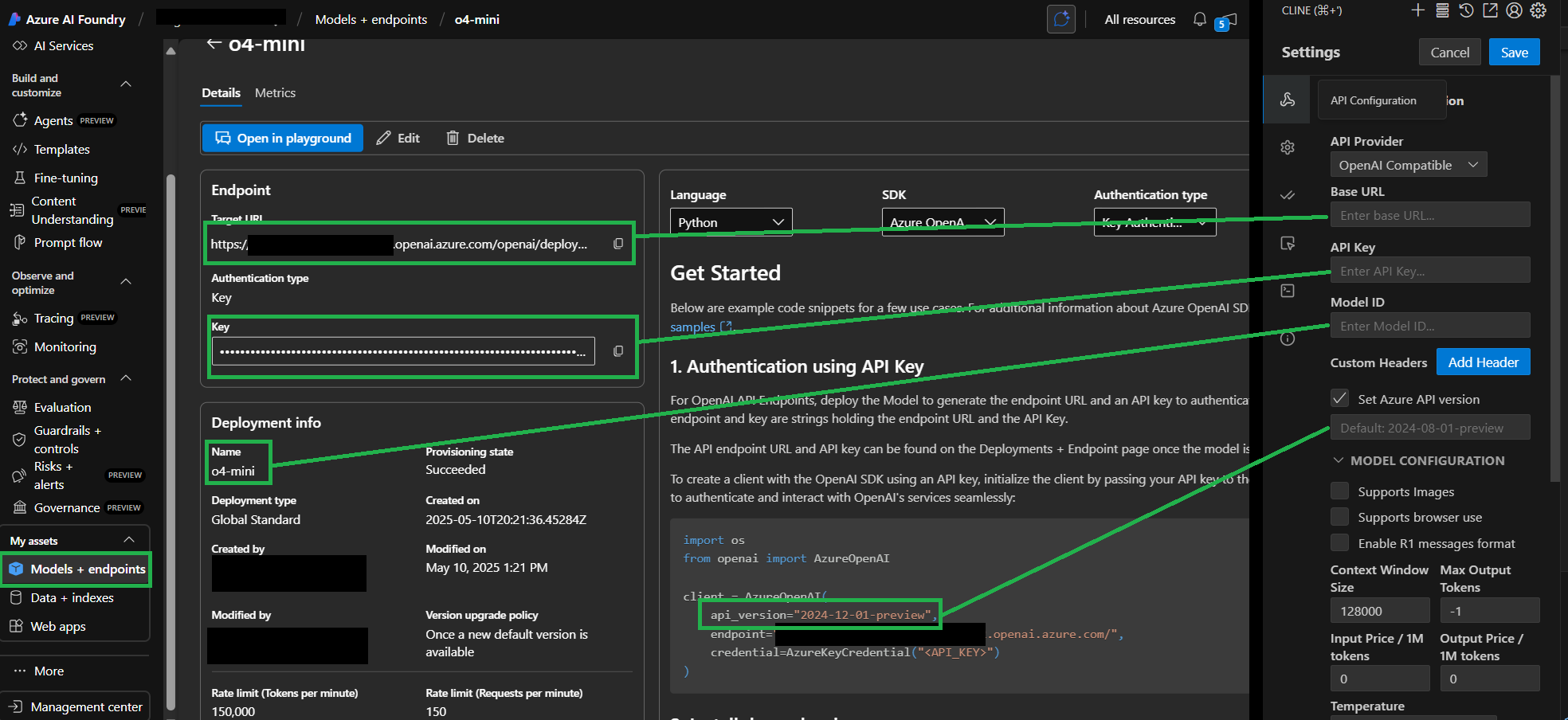1568x720 pixels.
Task: Go back with arrow next to o4-mini
Action: (214, 43)
